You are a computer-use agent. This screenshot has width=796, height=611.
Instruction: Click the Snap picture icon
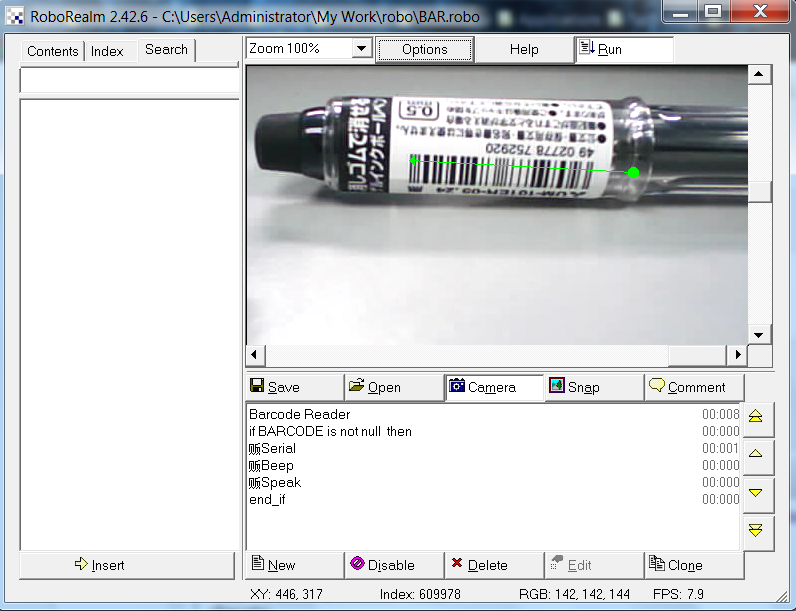click(x=557, y=386)
